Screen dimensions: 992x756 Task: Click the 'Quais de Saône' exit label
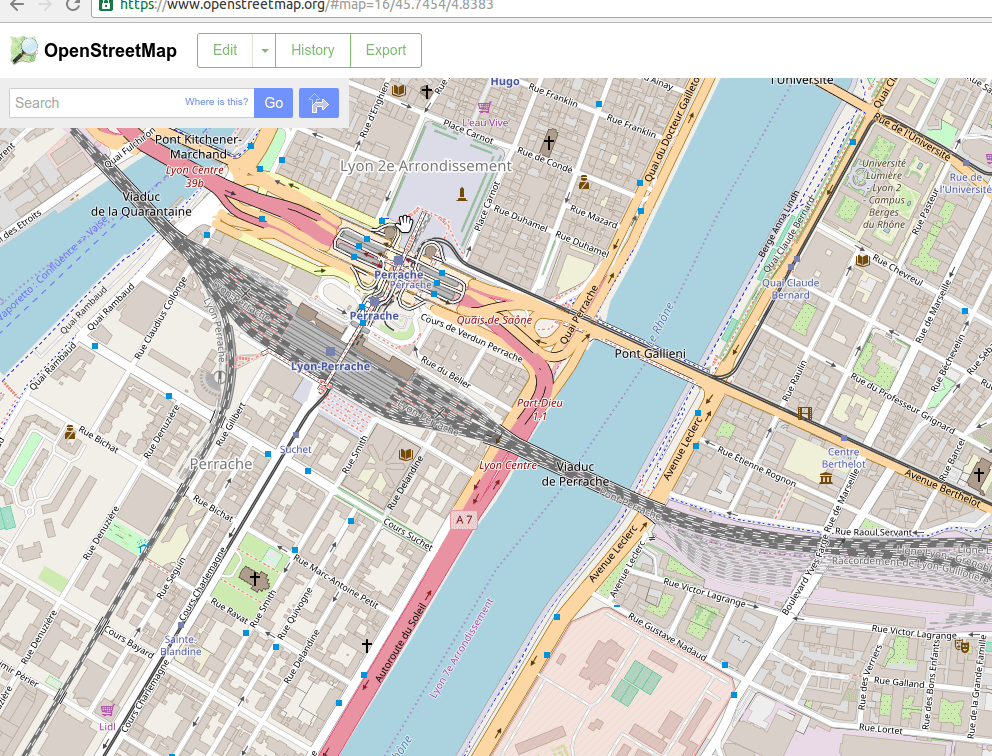(x=494, y=320)
